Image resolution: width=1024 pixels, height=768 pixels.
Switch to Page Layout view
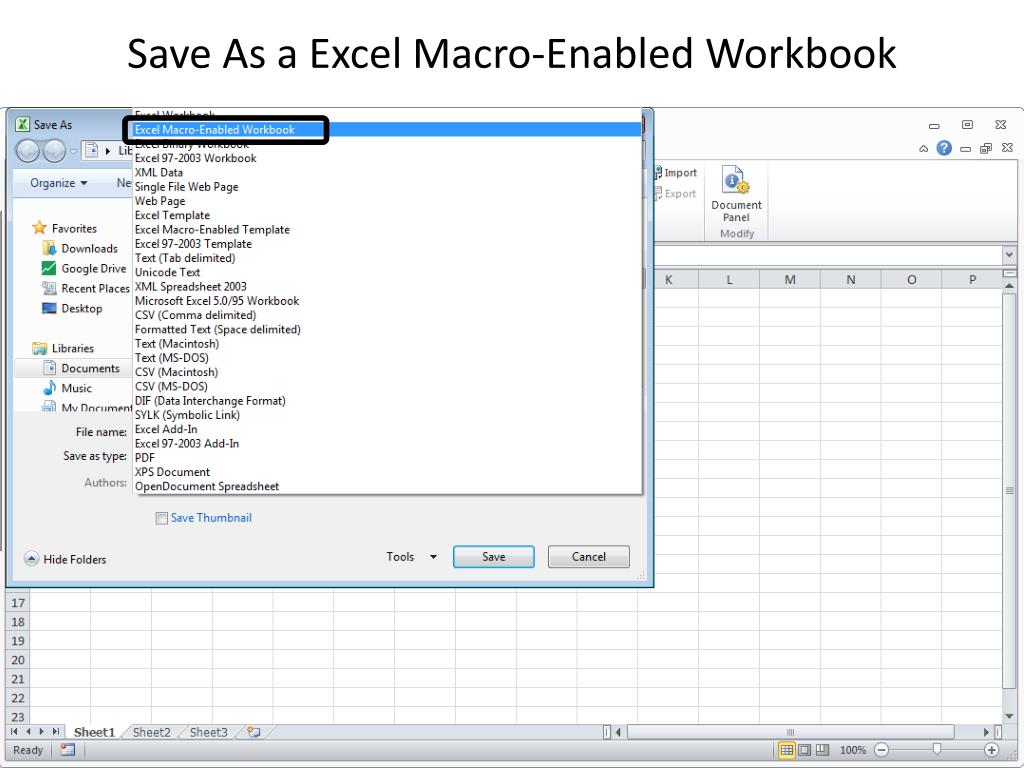click(x=805, y=750)
